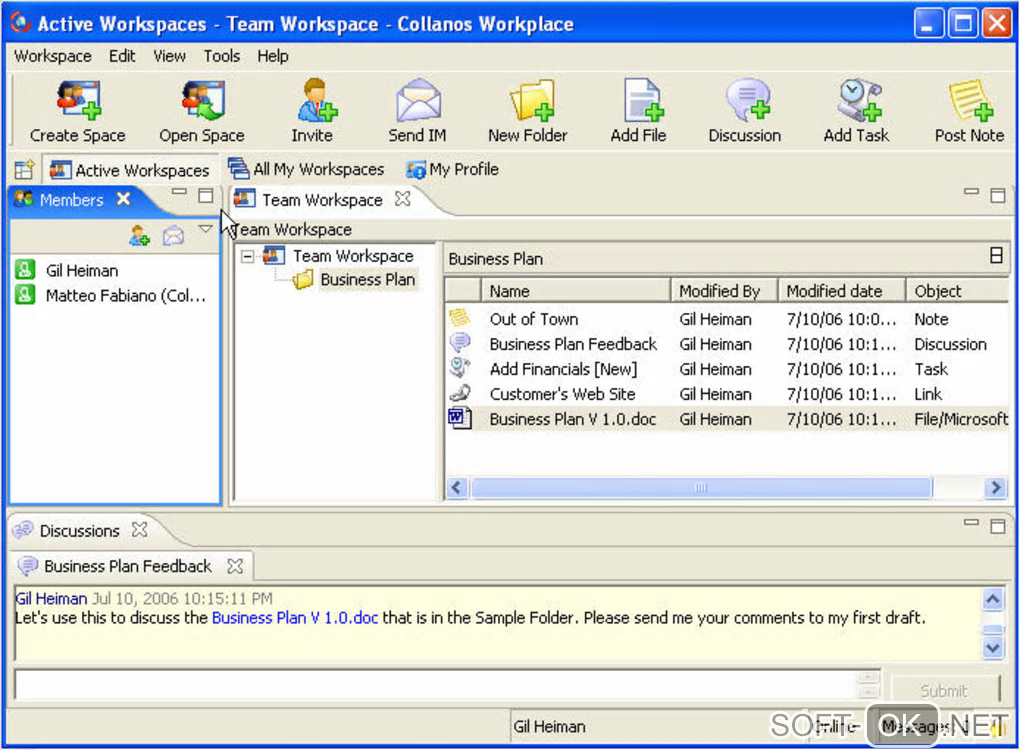This screenshot has height=750, width=1020.
Task: Sort by the Modified date column header
Action: point(842,290)
